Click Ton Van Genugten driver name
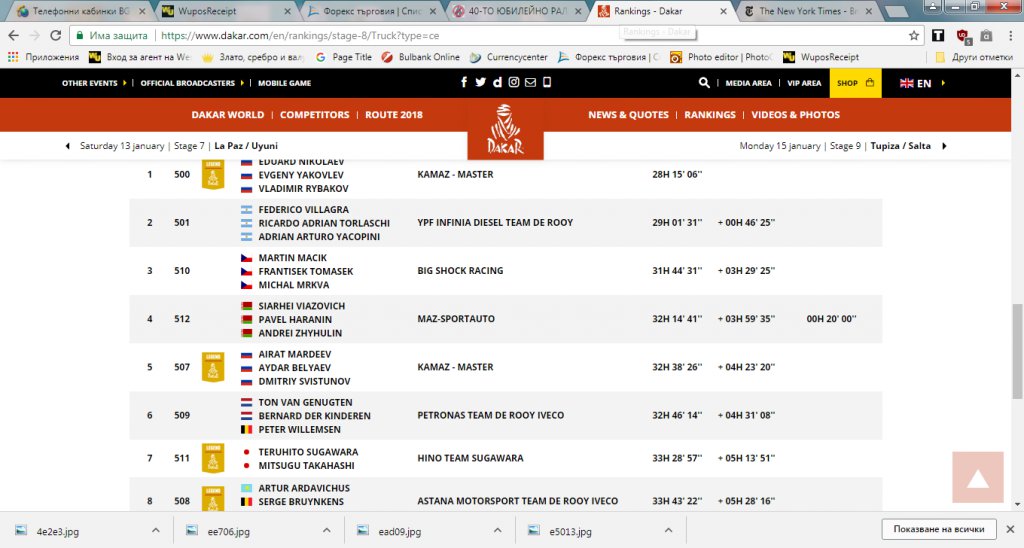Viewport: 1024px width, 548px height. (305, 402)
